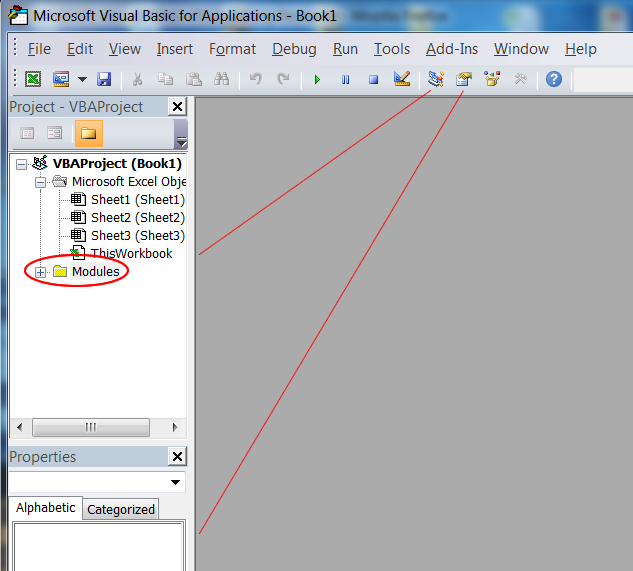
Task: Select Sheet1 (Sheet1) in project tree
Action: (138, 199)
